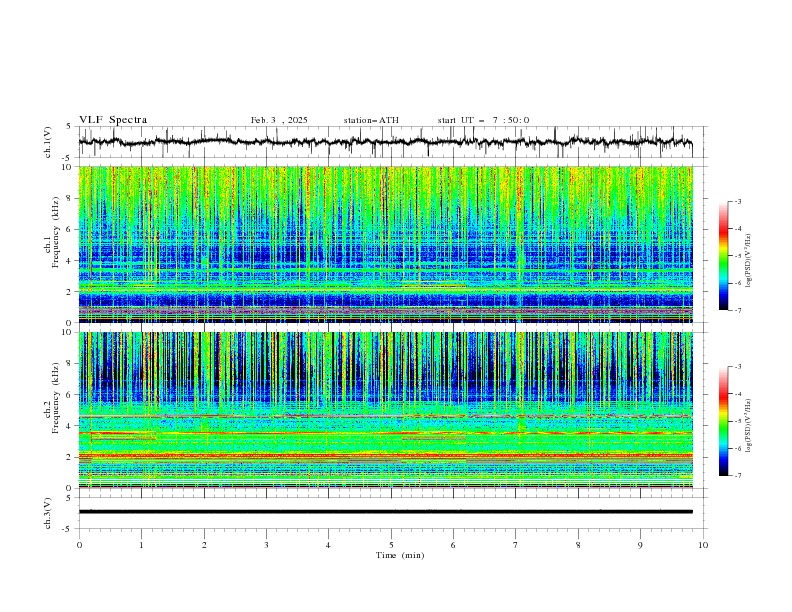Screen dimensions: 792x612
Task: Click the ch.3 voltage trace black band
Action: pos(385,512)
